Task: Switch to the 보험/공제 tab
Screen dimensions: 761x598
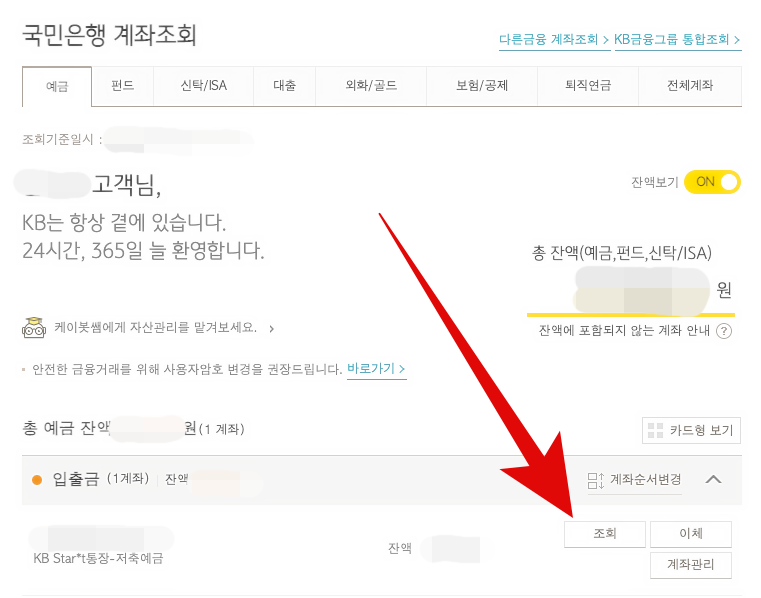Action: pos(481,86)
